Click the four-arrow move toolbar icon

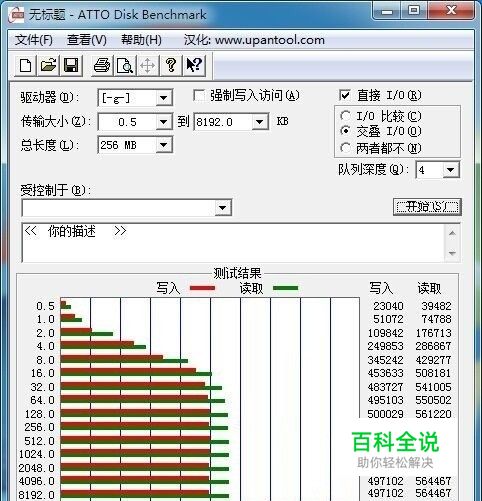click(147, 65)
